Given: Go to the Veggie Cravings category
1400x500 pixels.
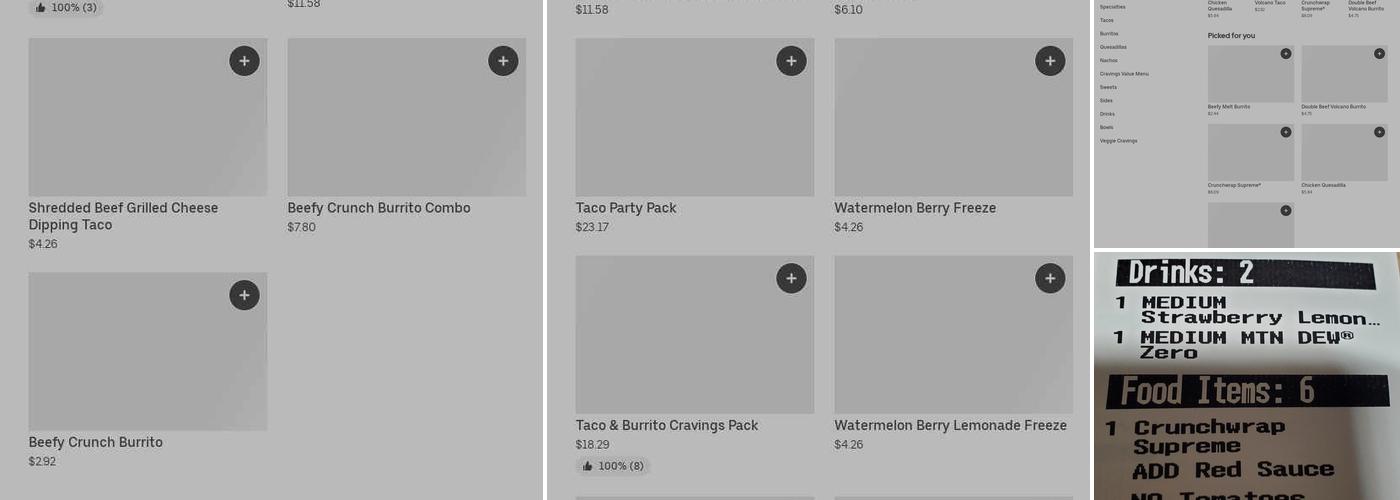Looking at the screenshot, I should click(1118, 141).
